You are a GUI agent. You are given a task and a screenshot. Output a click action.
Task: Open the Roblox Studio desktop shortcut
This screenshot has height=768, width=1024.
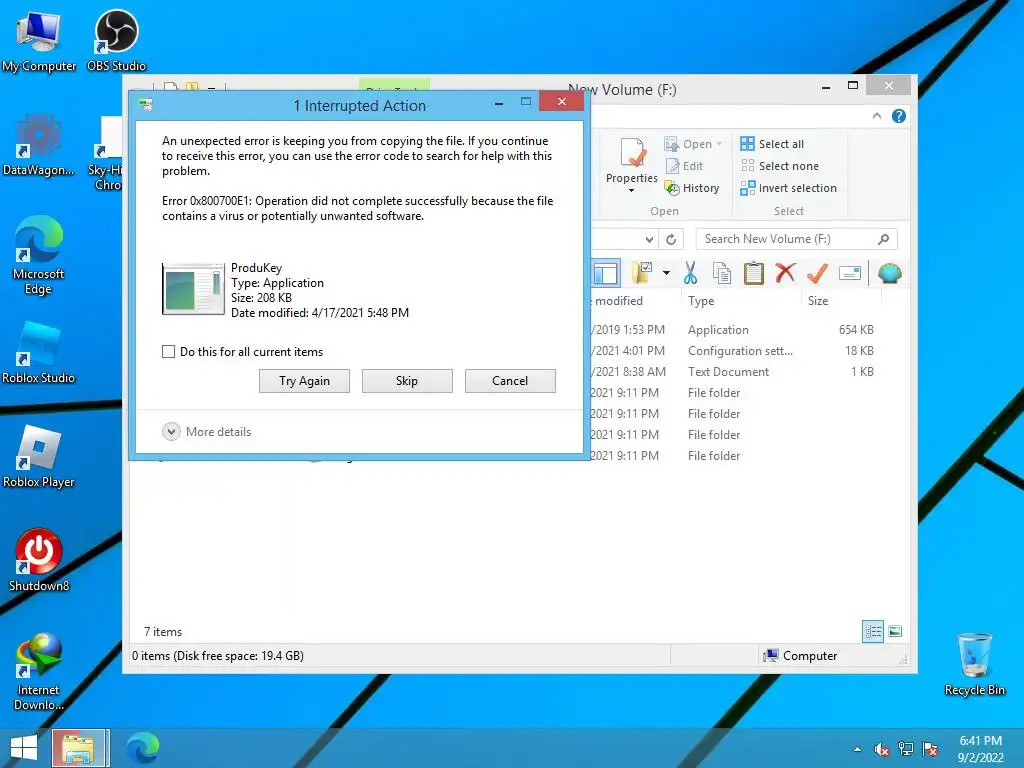[39, 353]
